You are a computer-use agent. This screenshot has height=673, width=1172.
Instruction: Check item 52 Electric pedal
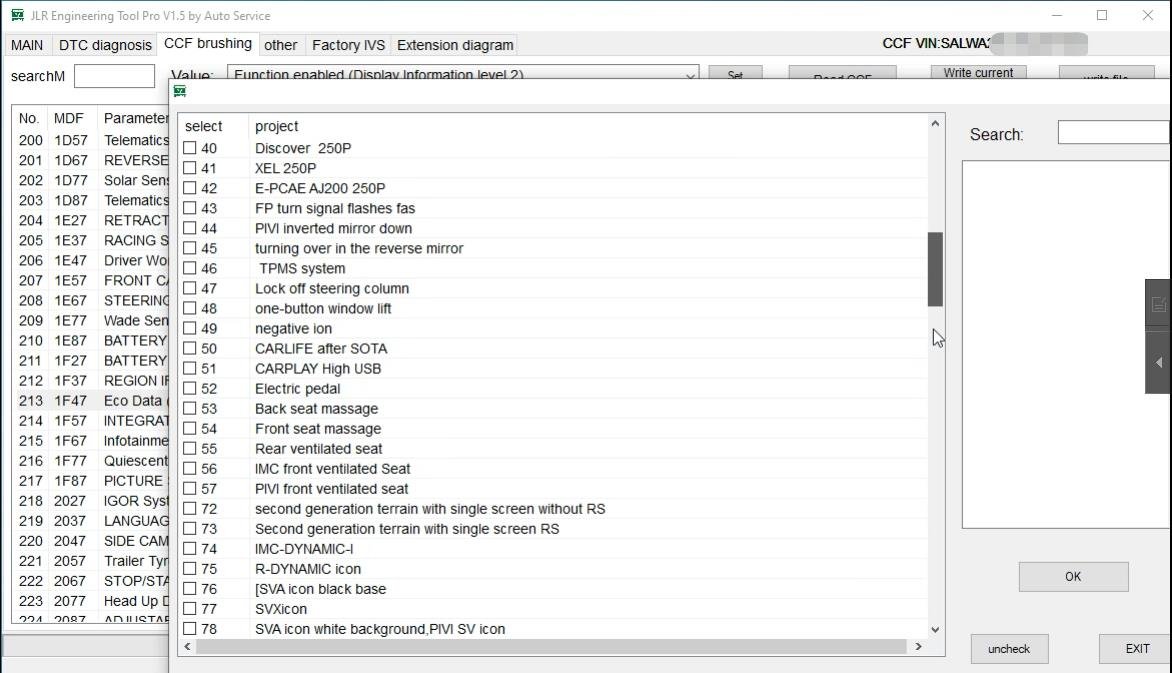pyautogui.click(x=190, y=389)
